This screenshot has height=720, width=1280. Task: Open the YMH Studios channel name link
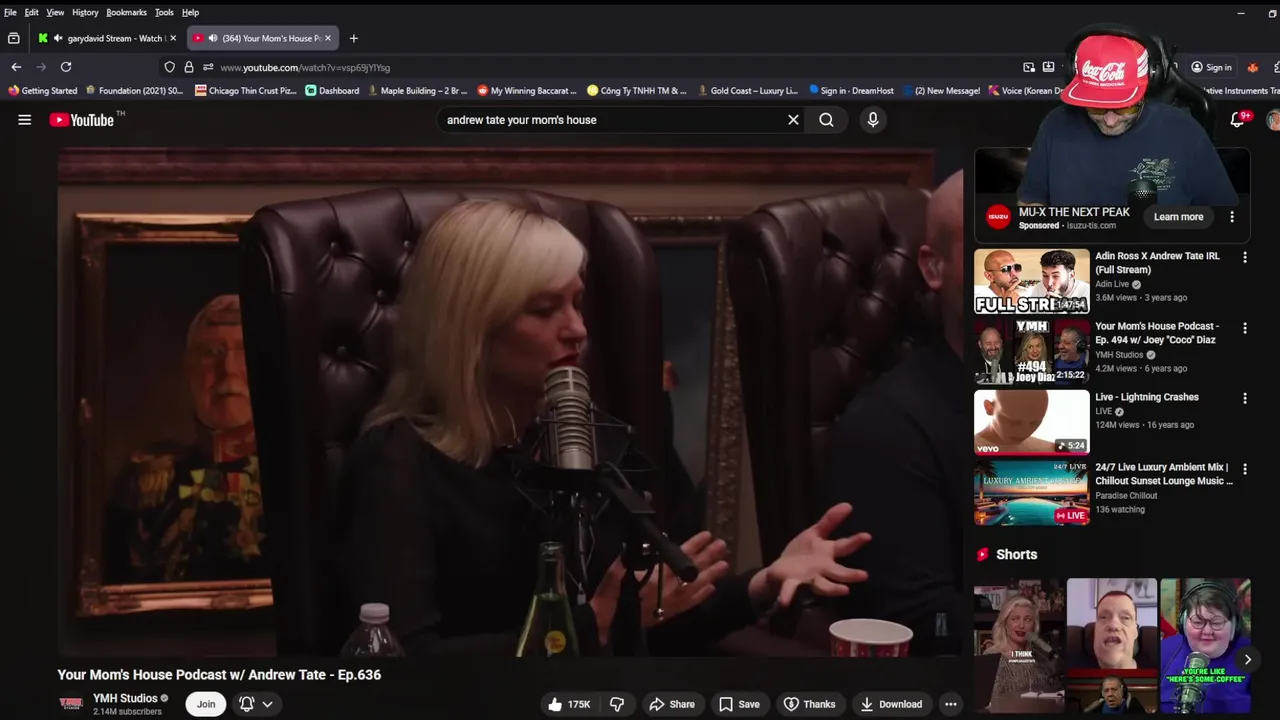[x=125, y=698]
